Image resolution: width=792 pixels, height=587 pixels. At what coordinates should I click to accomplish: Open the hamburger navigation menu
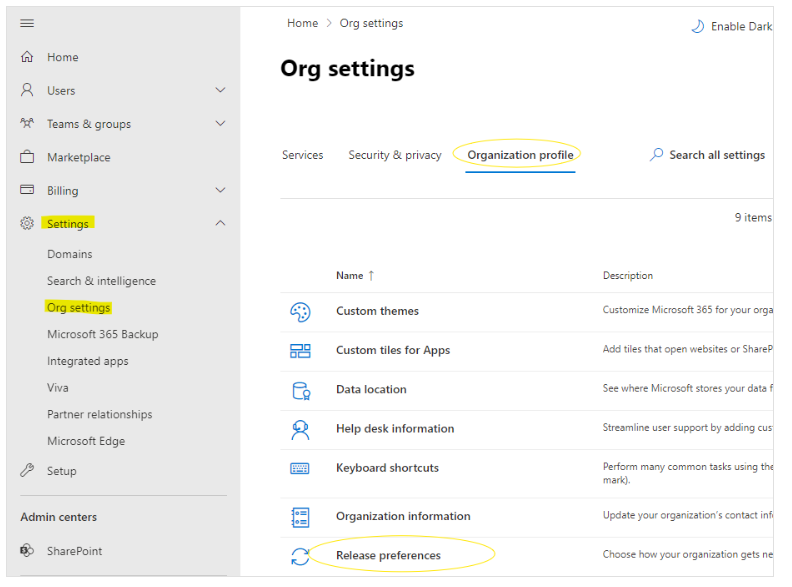coord(27,23)
